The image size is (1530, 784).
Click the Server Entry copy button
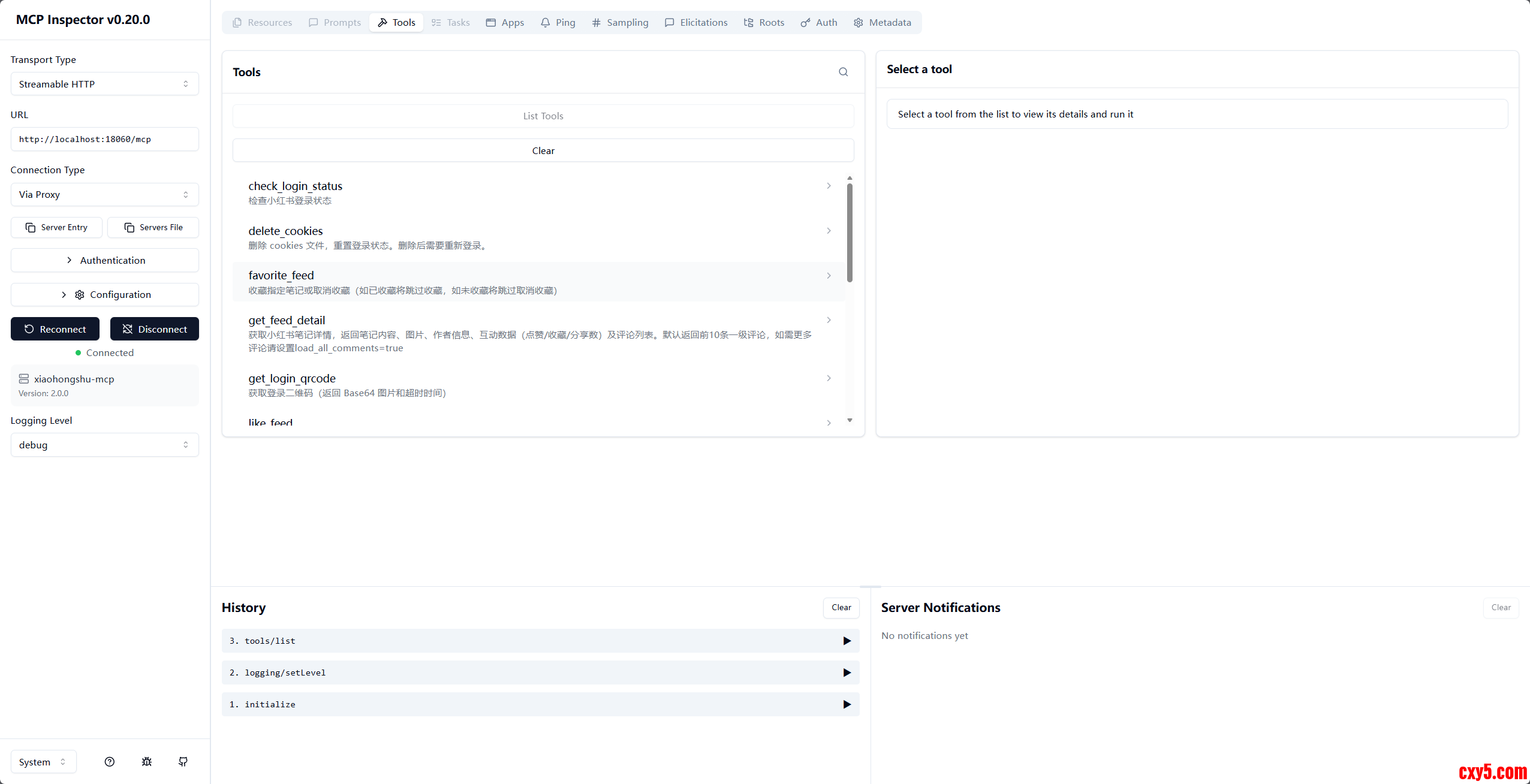(x=56, y=227)
